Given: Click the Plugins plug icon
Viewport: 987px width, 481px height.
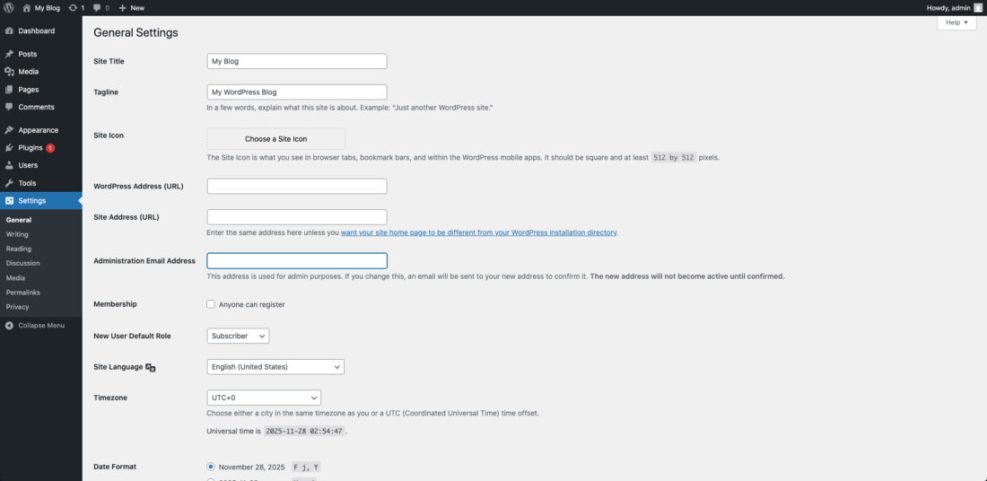Looking at the screenshot, I should coord(9,148).
